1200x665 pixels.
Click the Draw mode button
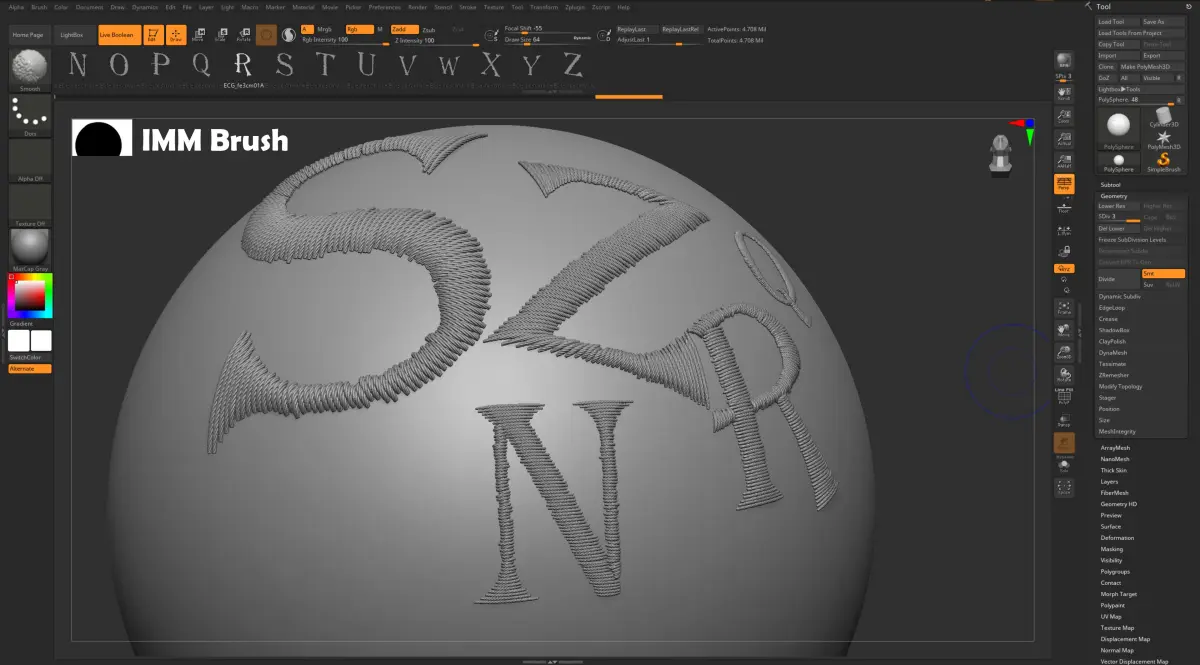click(x=176, y=35)
